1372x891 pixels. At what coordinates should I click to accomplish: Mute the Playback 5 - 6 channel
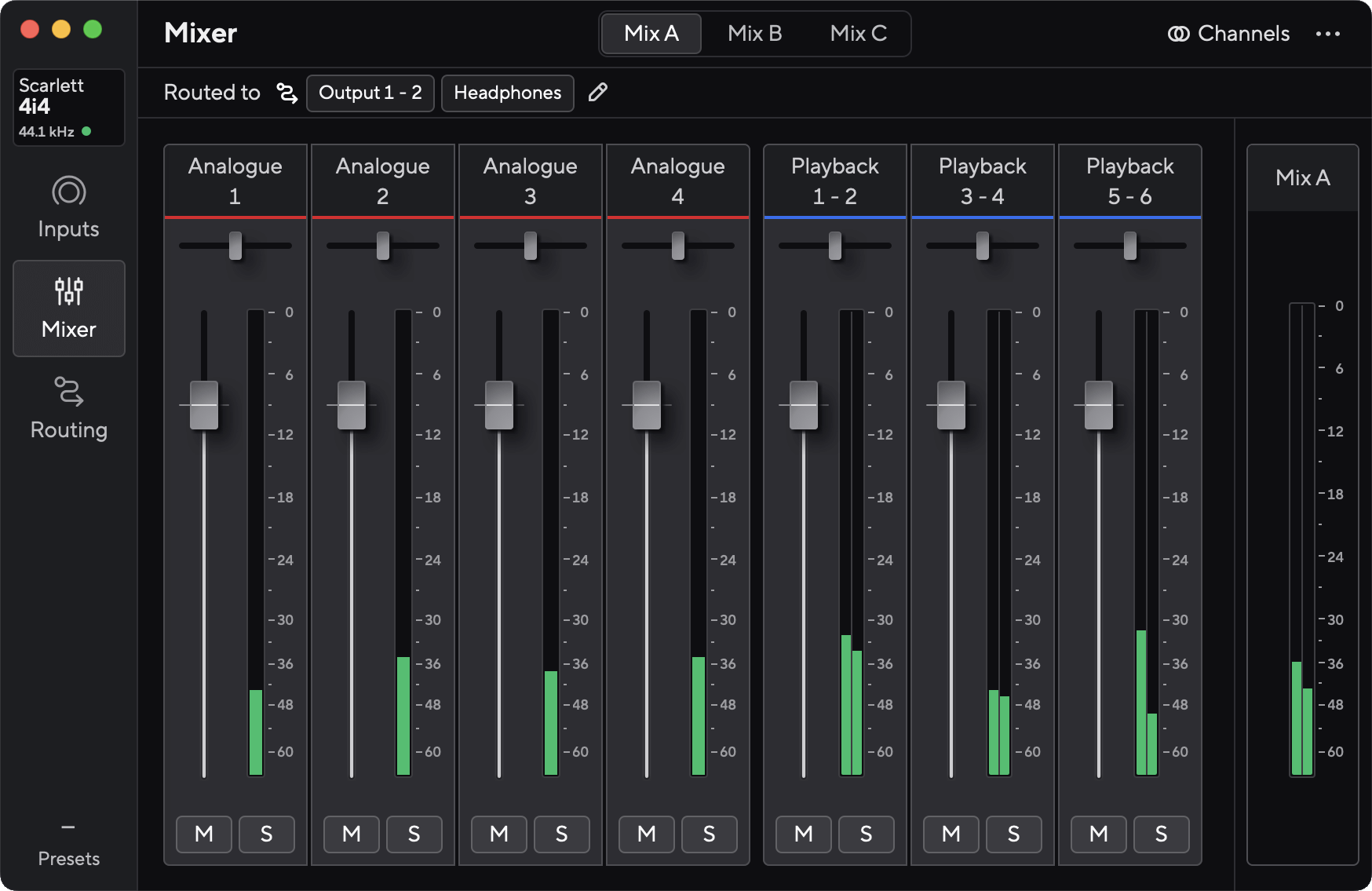(1099, 834)
